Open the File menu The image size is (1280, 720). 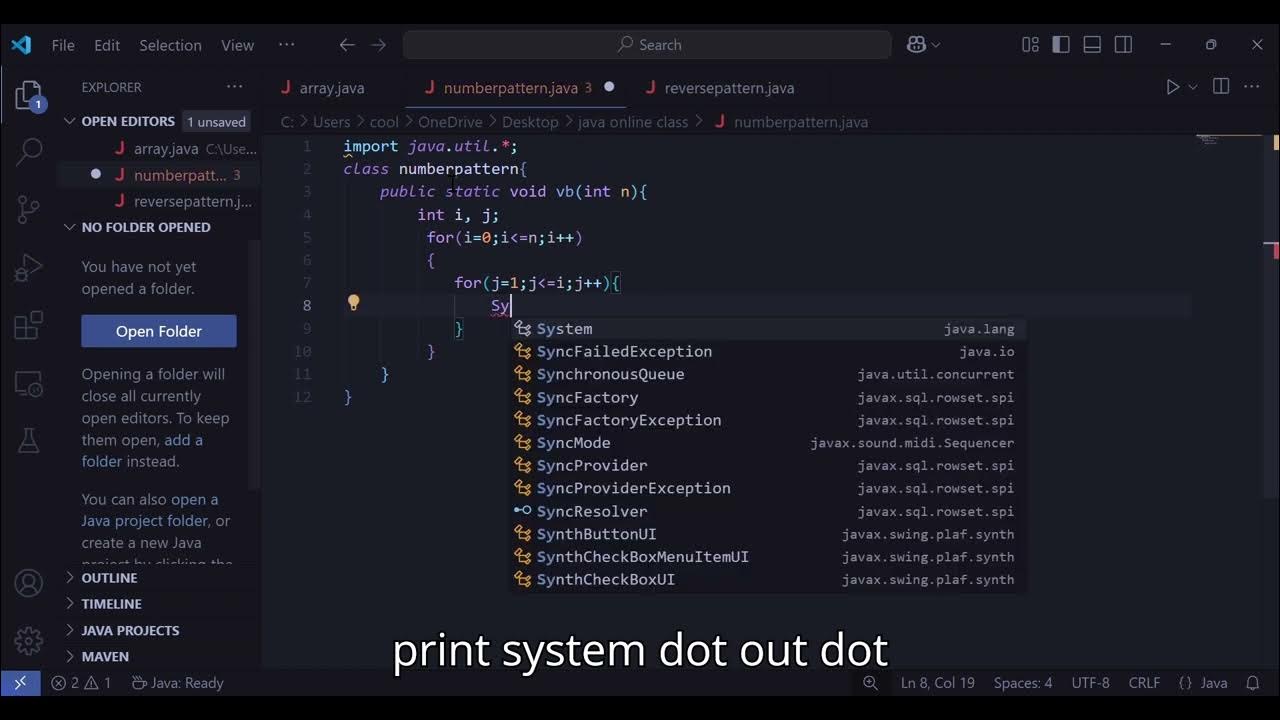(x=63, y=45)
